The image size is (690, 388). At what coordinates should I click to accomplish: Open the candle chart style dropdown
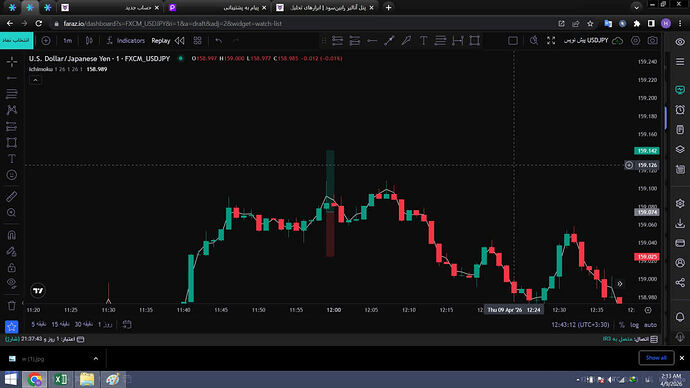[89, 40]
